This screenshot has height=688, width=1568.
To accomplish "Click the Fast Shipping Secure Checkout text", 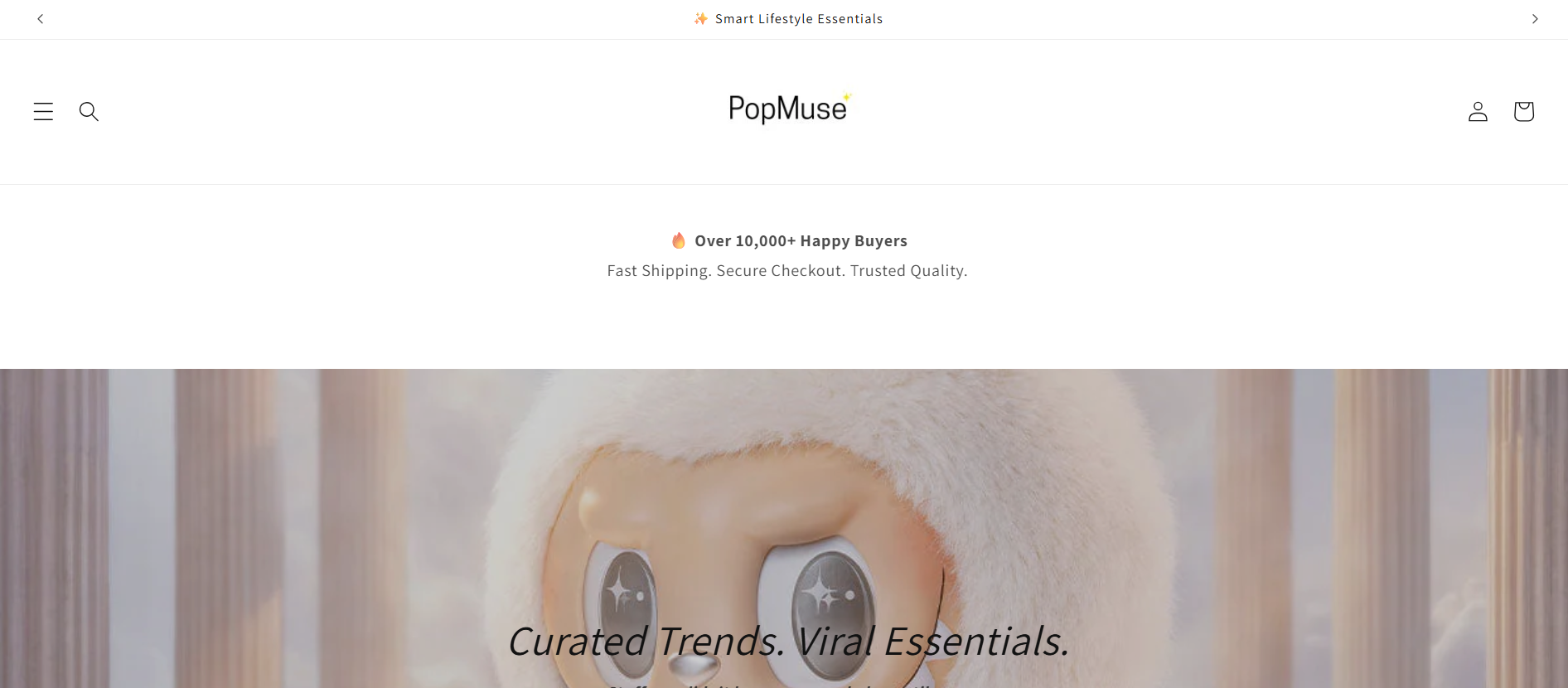I will point(787,271).
